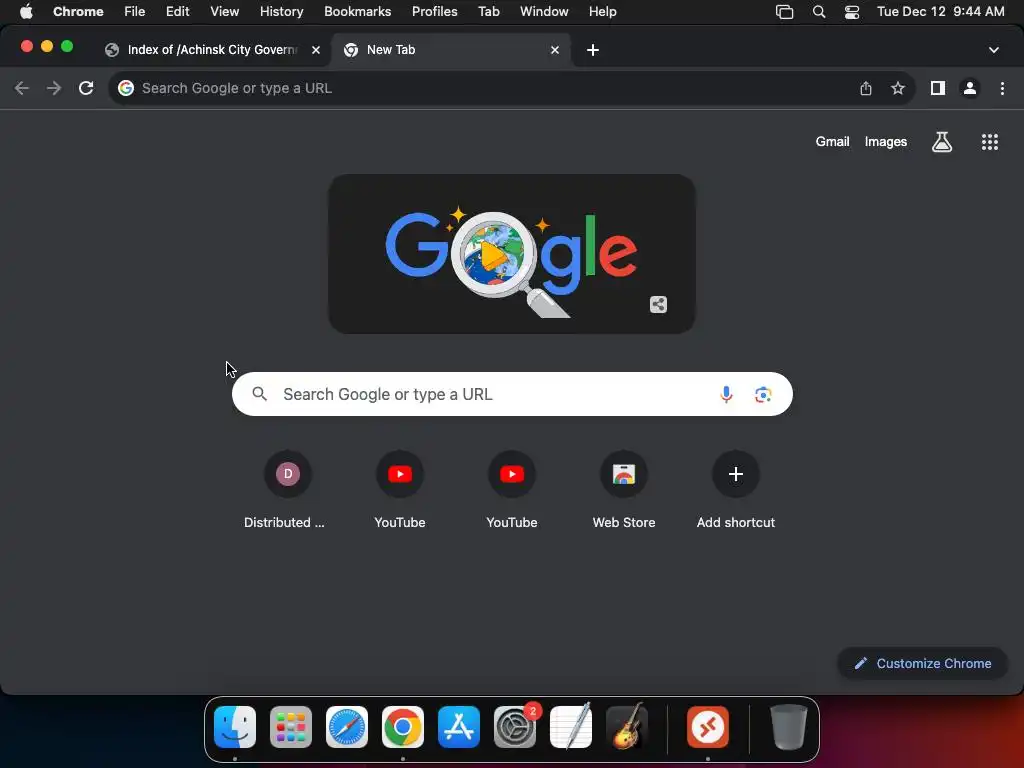Open the Apple menu

click(26, 11)
